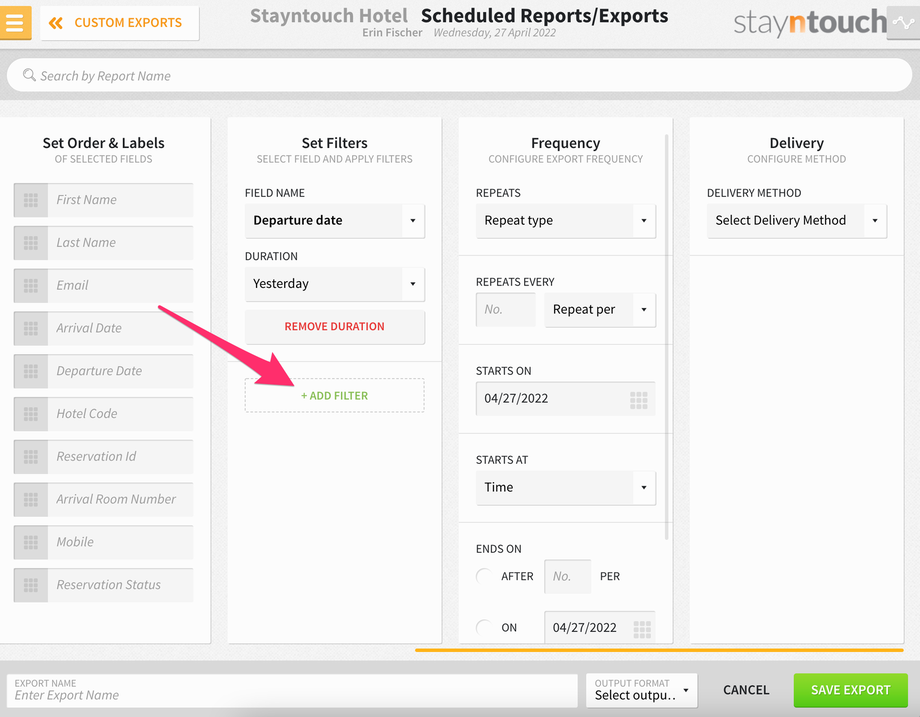
Task: Click the Repeats Every number field
Action: (506, 310)
